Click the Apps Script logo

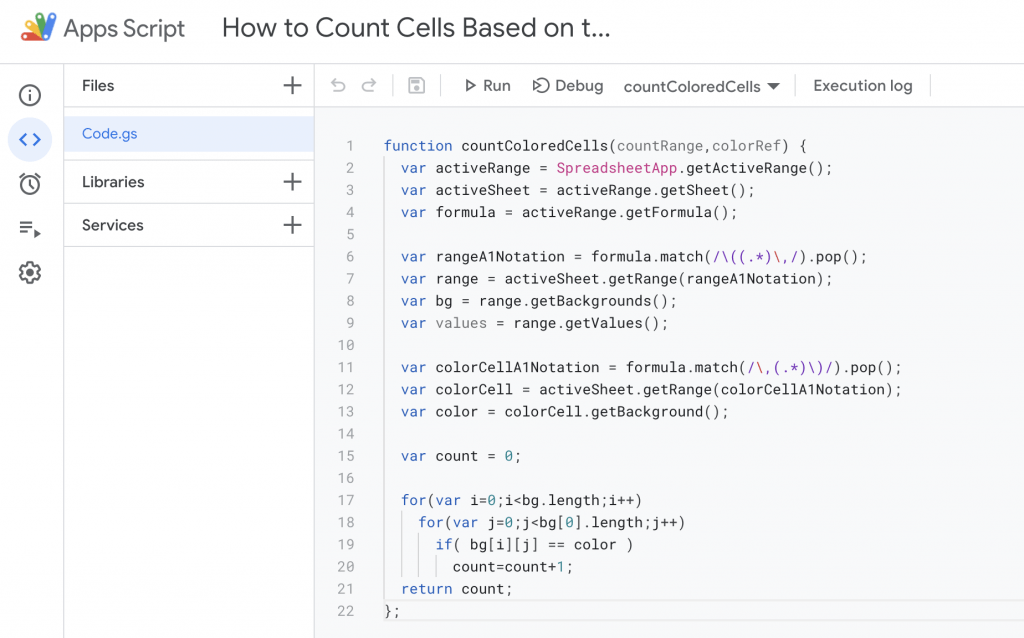point(39,27)
